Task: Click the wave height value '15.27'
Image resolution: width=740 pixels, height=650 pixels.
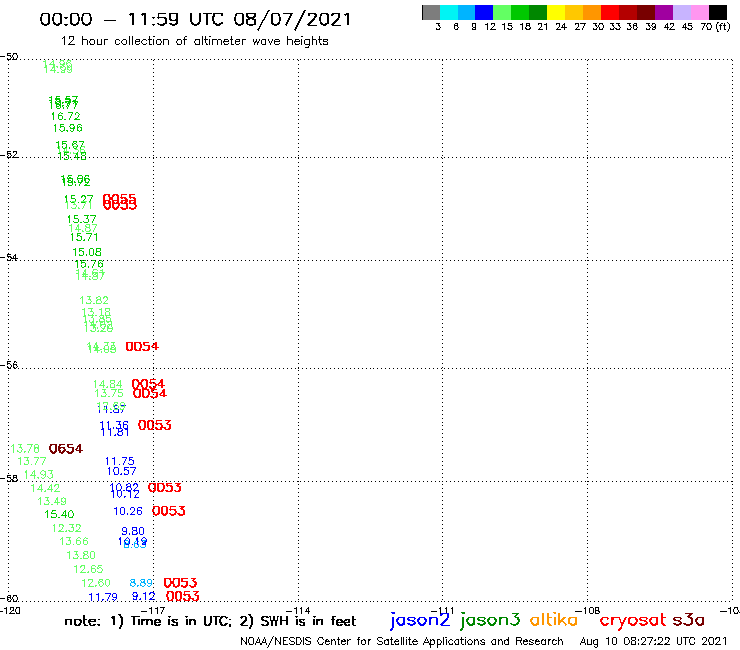Action: tap(79, 199)
